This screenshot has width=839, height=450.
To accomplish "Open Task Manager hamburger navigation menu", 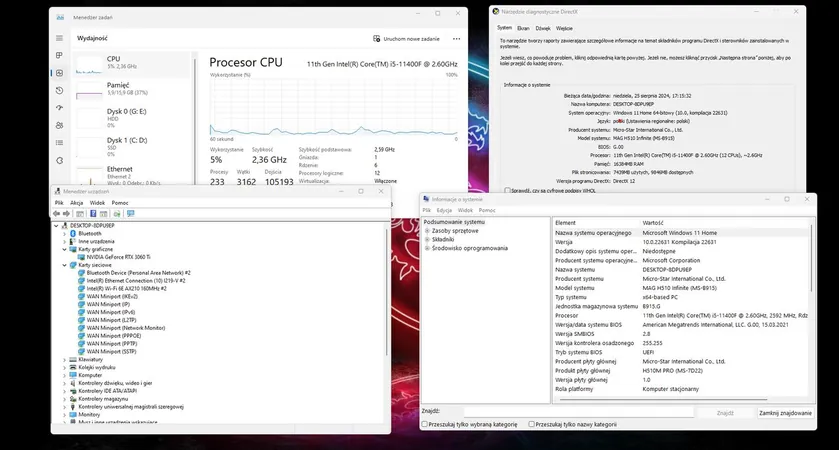I will [x=59, y=38].
